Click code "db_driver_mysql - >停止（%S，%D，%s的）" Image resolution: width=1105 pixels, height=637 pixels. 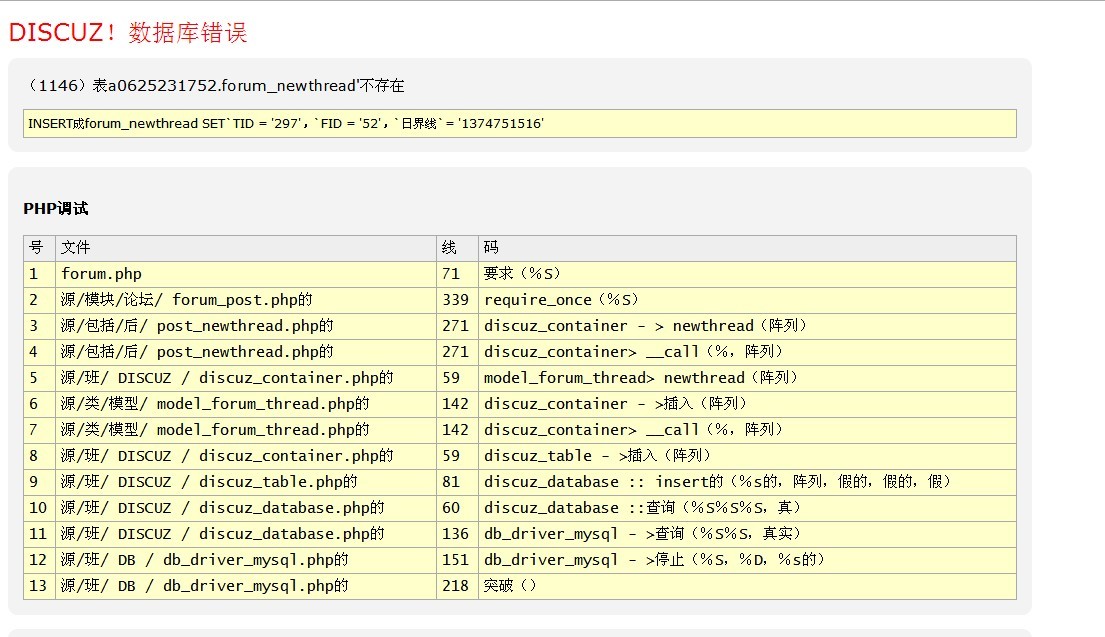(655, 560)
